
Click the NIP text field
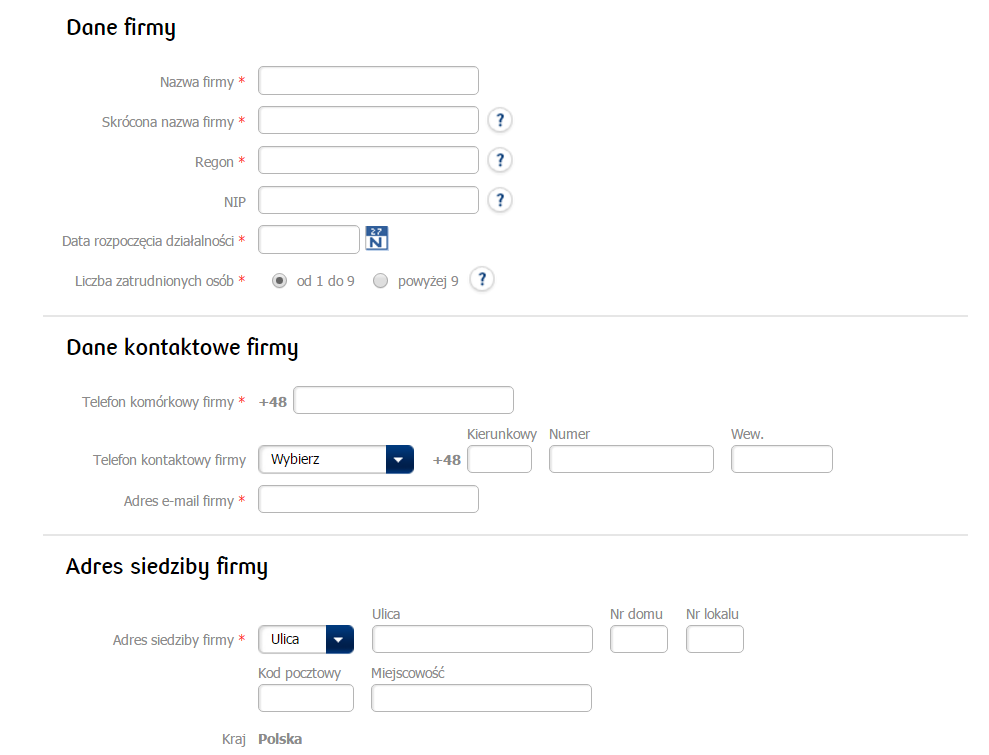point(368,200)
